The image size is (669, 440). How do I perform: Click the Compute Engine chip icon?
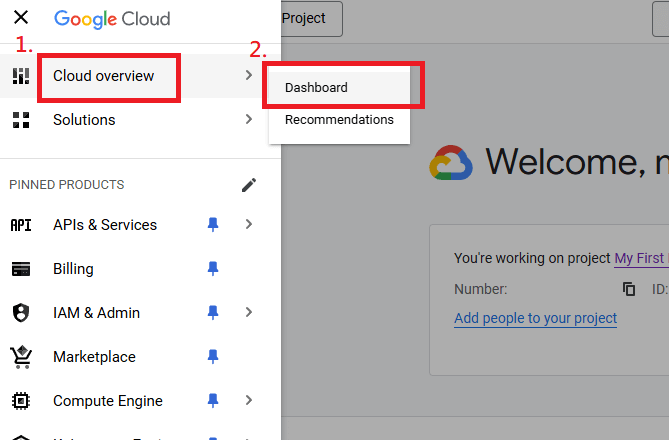[x=21, y=401]
